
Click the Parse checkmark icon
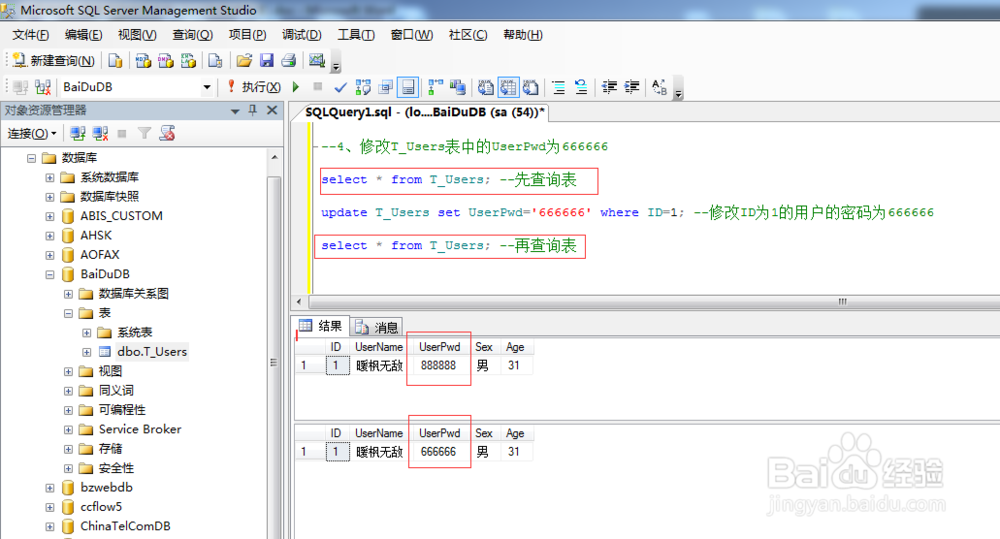(341, 87)
